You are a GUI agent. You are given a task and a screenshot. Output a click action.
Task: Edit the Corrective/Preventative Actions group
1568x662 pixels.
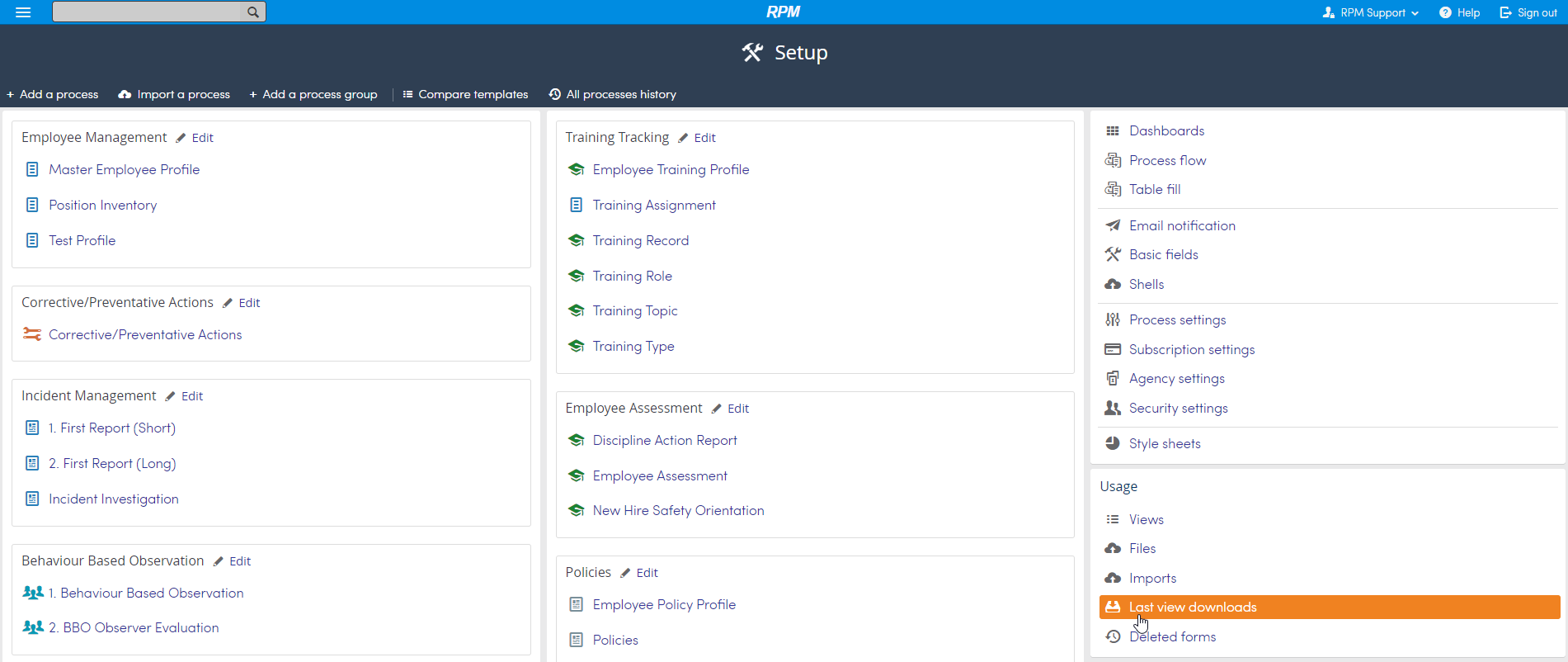click(x=242, y=303)
